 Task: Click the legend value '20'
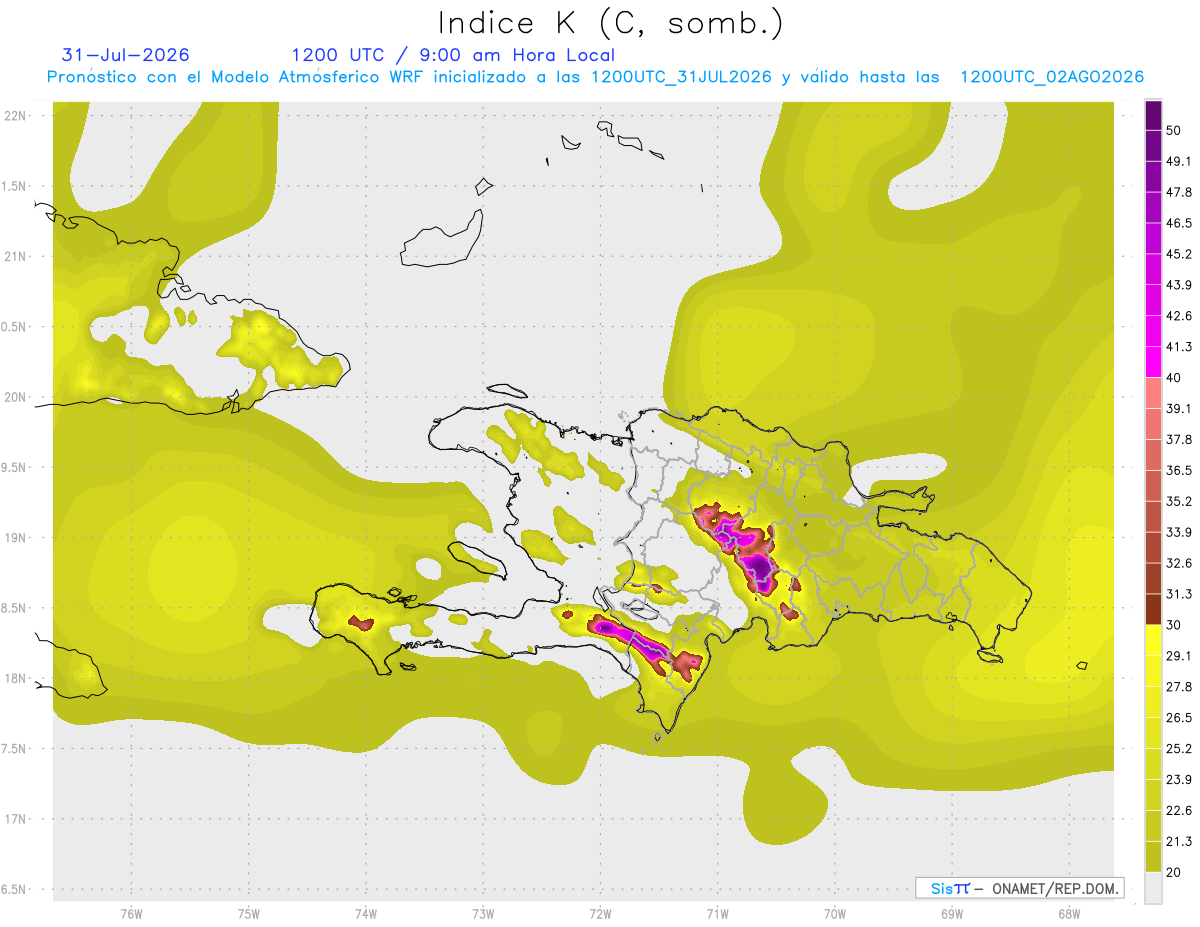point(1173,872)
